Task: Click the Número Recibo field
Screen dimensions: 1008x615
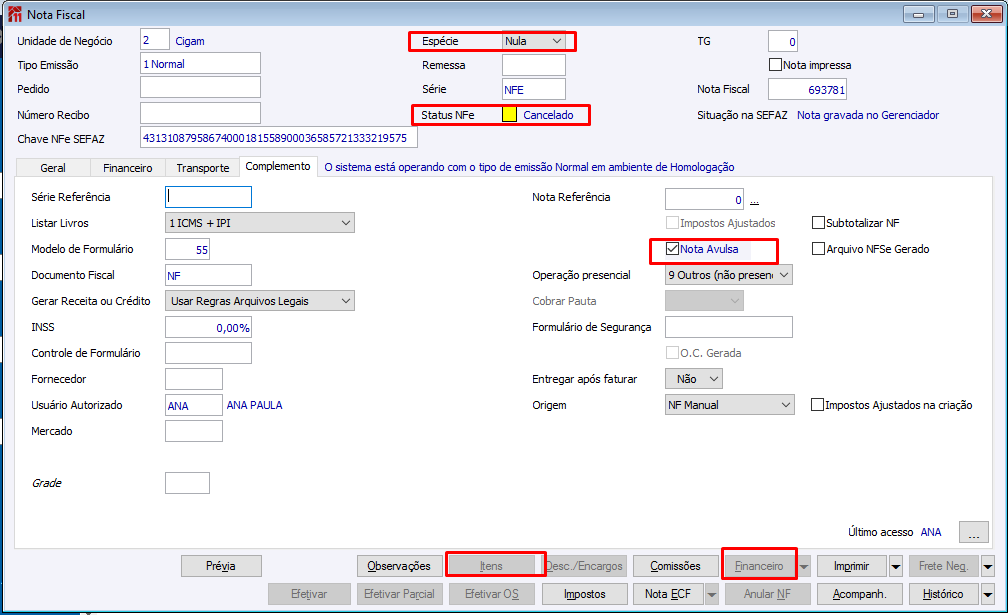Action: point(200,113)
